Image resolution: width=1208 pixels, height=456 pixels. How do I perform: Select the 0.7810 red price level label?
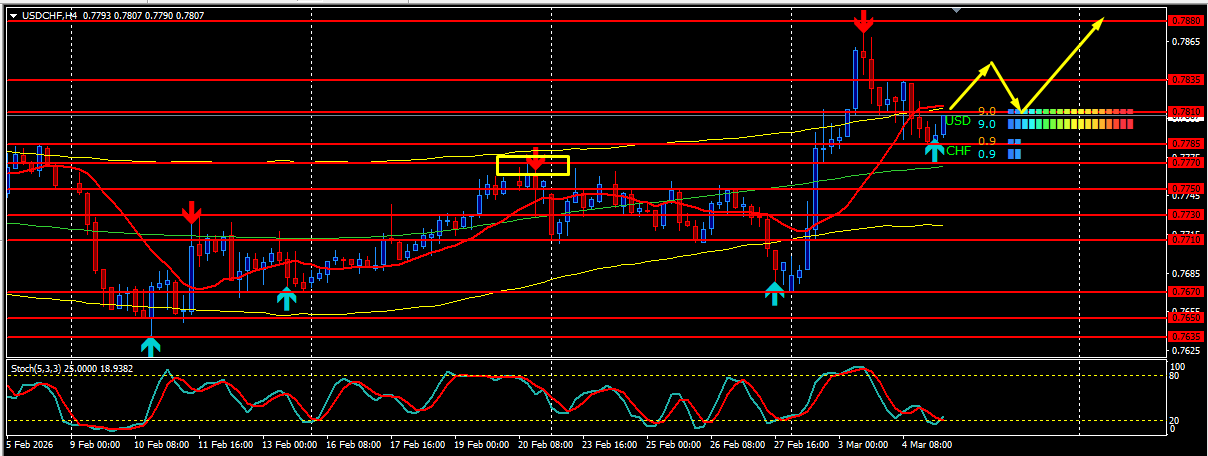tap(1185, 111)
